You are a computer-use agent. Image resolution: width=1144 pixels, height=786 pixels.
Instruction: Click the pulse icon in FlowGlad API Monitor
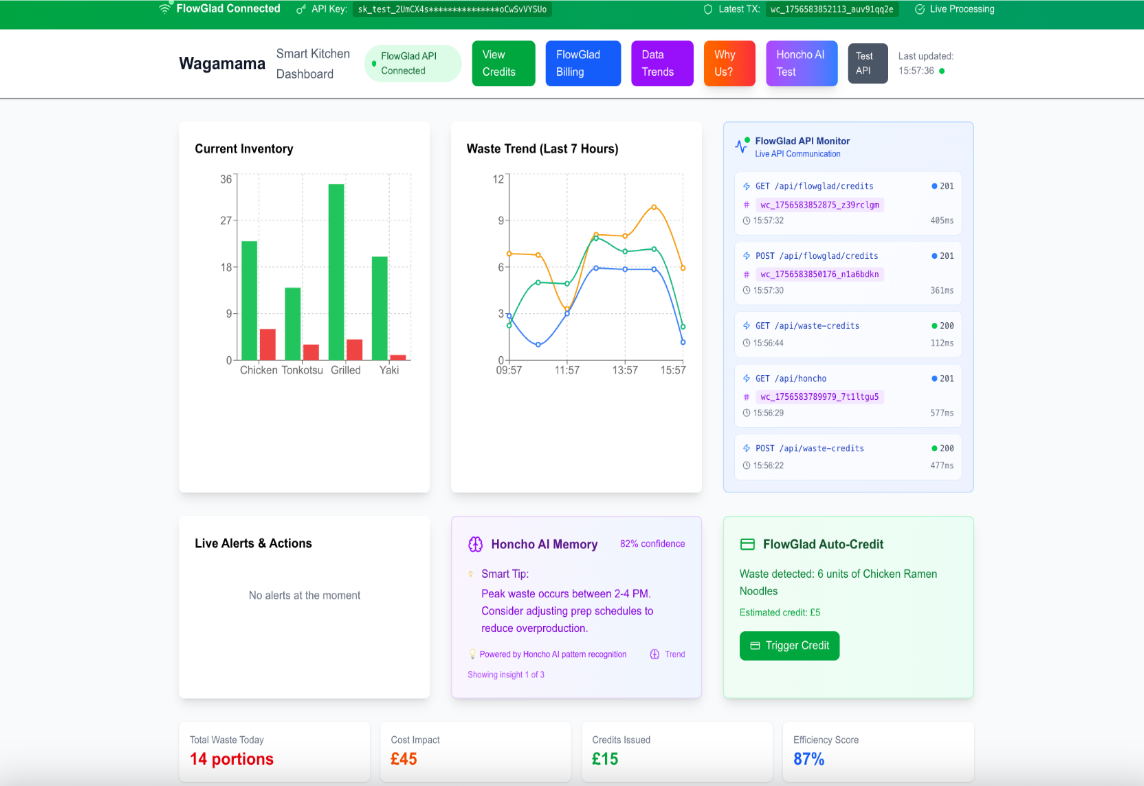[x=741, y=146]
